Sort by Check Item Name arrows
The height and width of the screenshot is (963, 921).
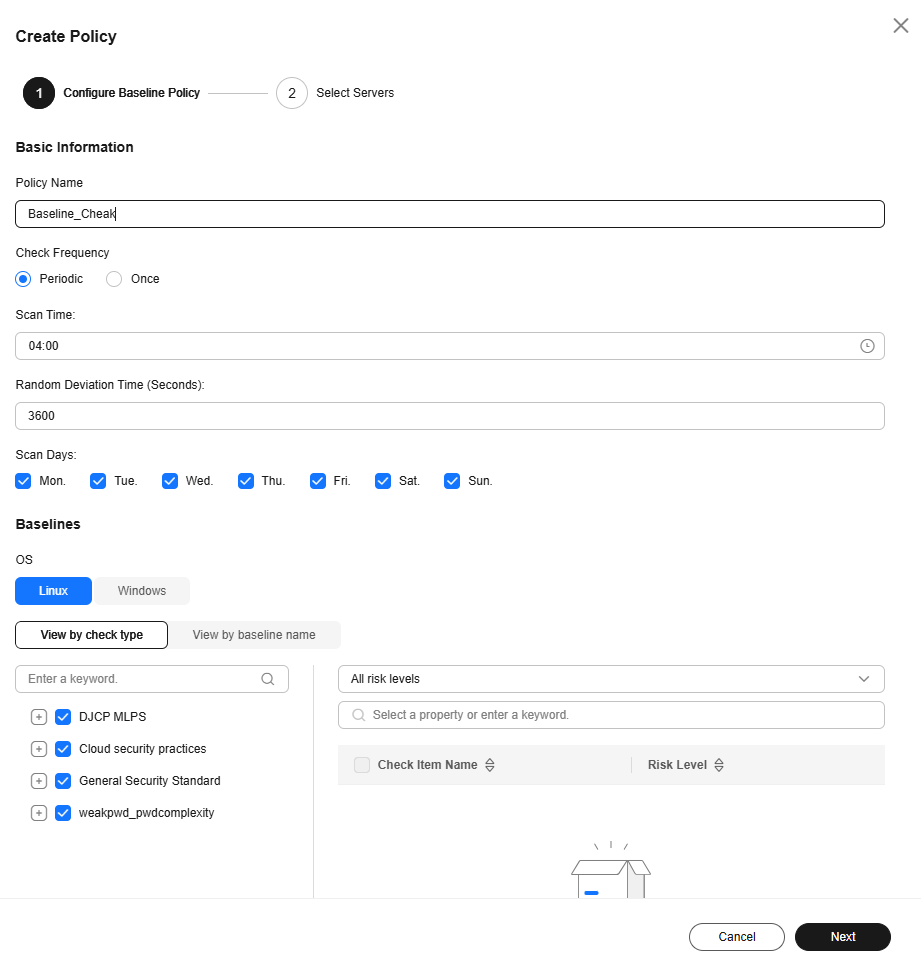490,765
